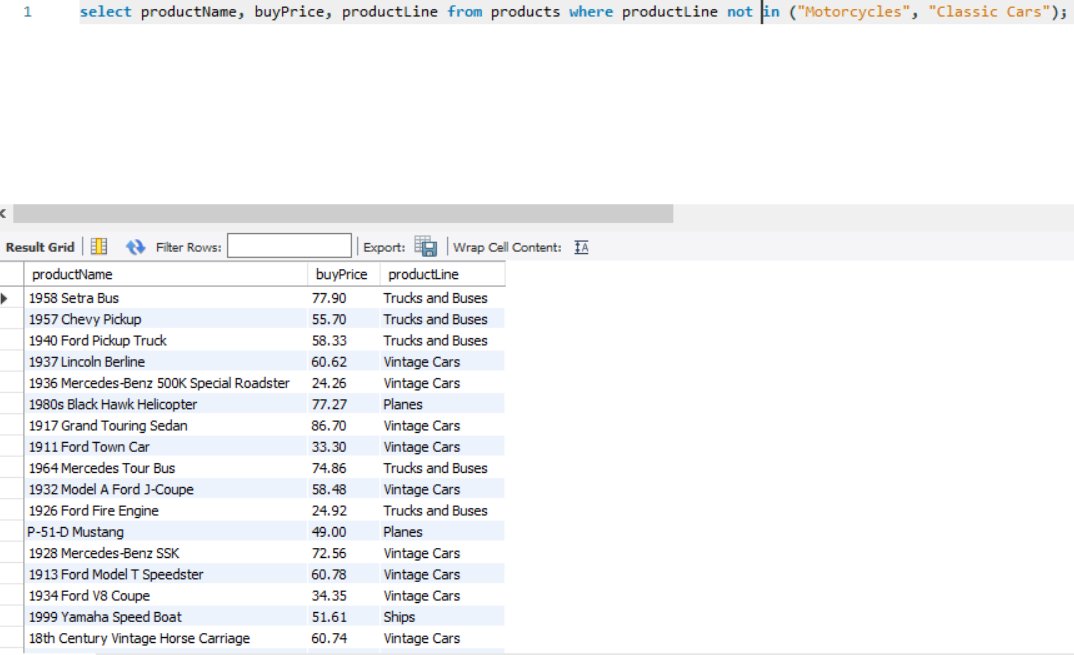Click Trucks and Buses in the Fire Engine row
Image resolution: width=1074 pixels, height=655 pixels.
(442, 510)
